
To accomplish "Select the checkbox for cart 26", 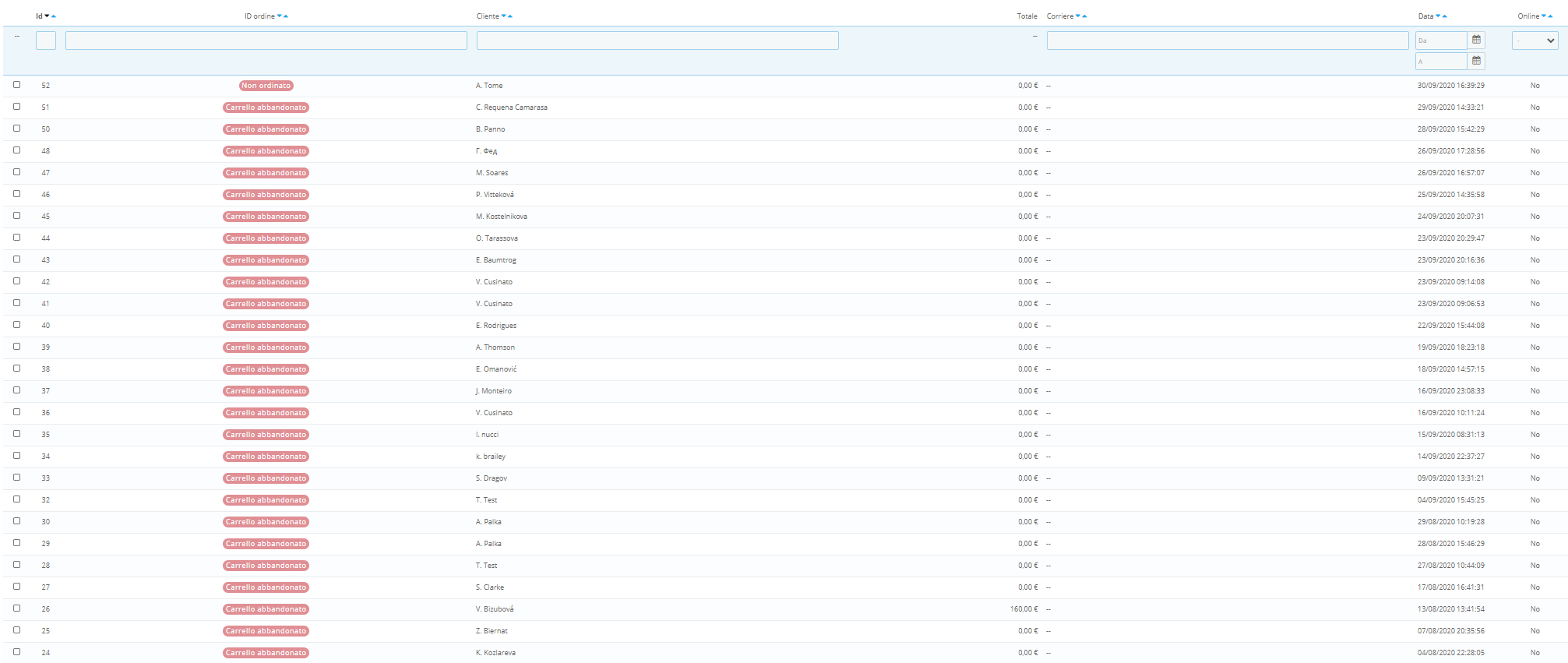I will click(16, 608).
